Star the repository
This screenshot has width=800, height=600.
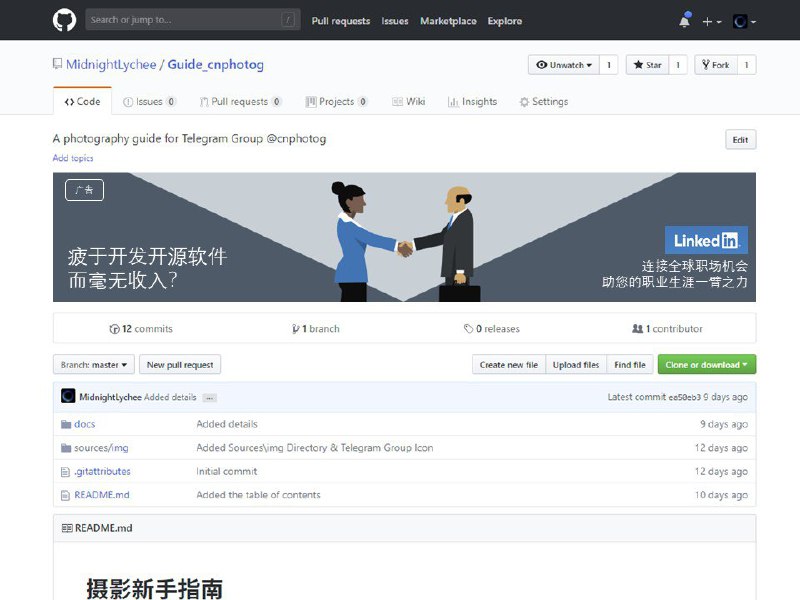click(647, 65)
